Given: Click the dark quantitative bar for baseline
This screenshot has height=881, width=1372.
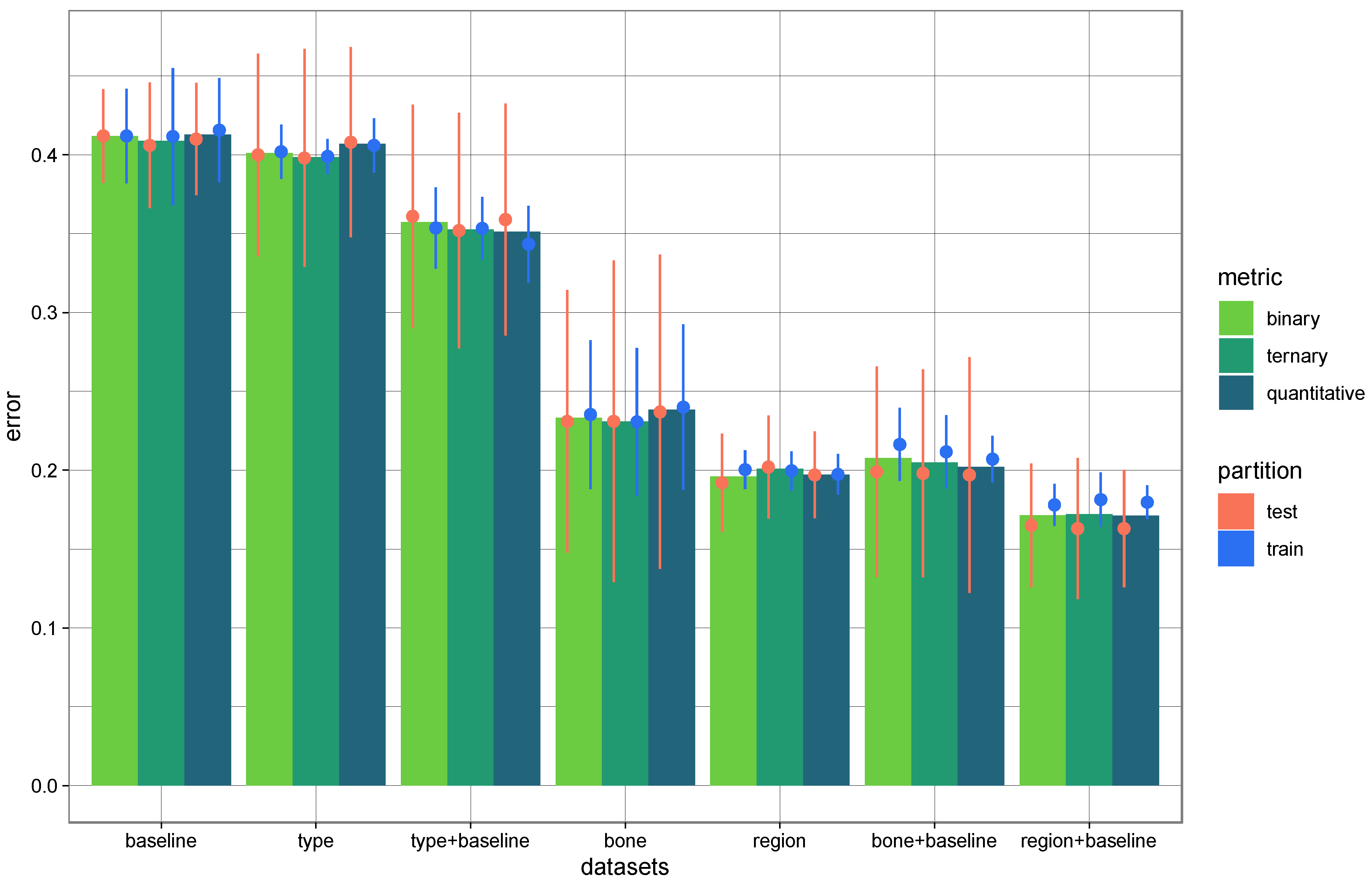Looking at the screenshot, I should tap(207, 457).
